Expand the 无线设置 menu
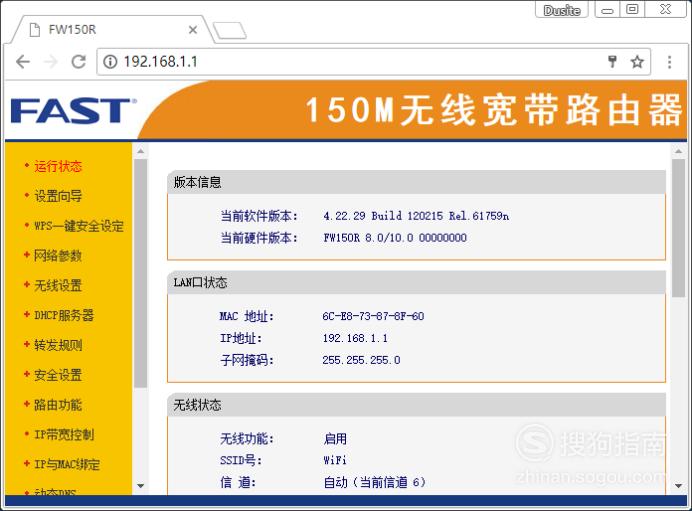 [58, 286]
